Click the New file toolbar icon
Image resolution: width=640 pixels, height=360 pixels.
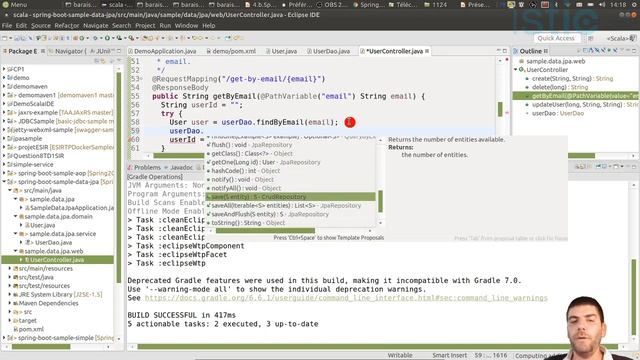(x=5, y=38)
